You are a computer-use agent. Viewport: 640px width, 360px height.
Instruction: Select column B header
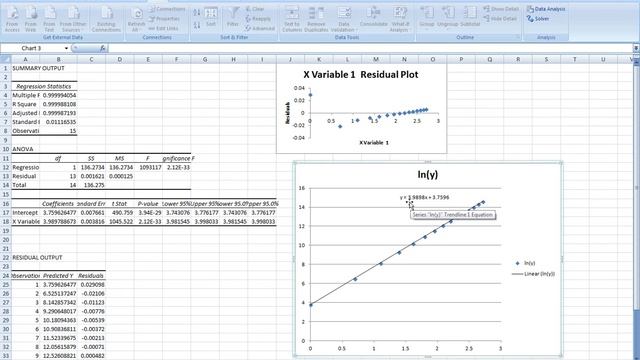pos(58,59)
